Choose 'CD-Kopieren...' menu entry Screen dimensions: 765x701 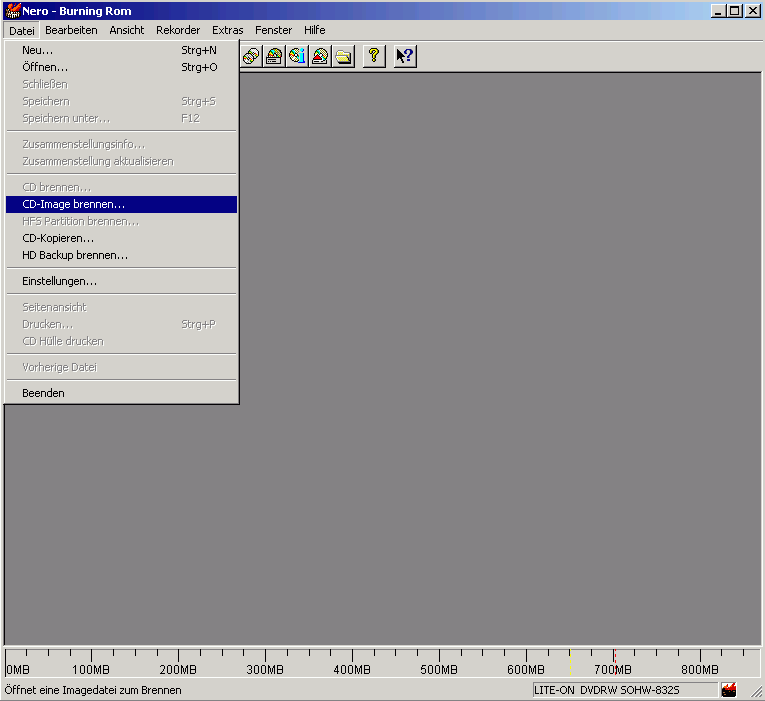click(x=58, y=238)
